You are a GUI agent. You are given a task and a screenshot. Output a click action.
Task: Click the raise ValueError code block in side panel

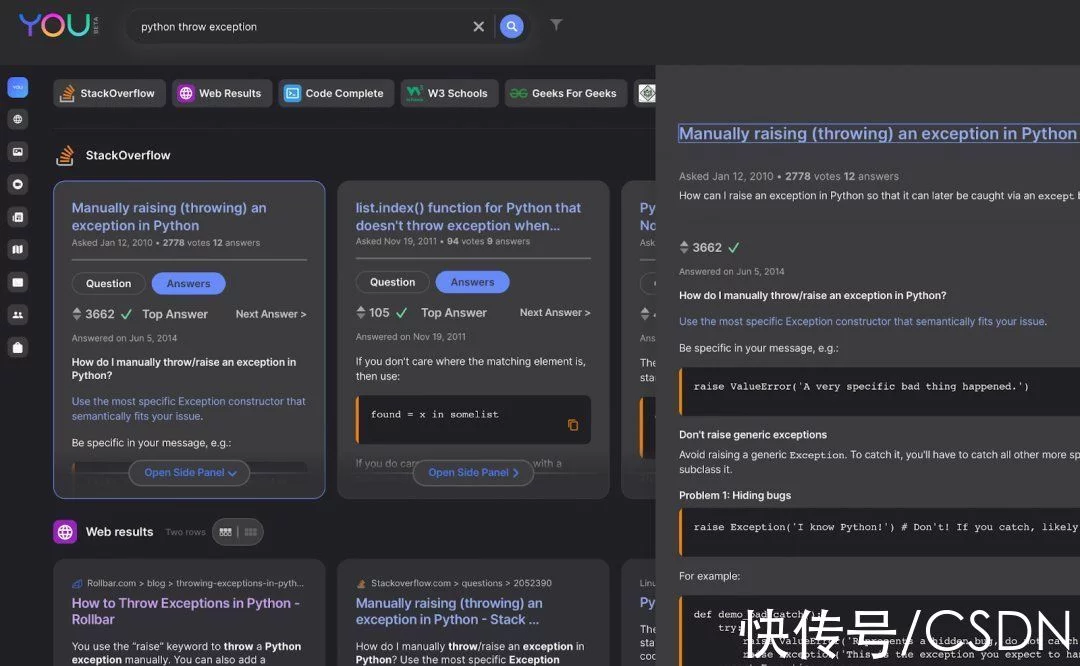(879, 391)
